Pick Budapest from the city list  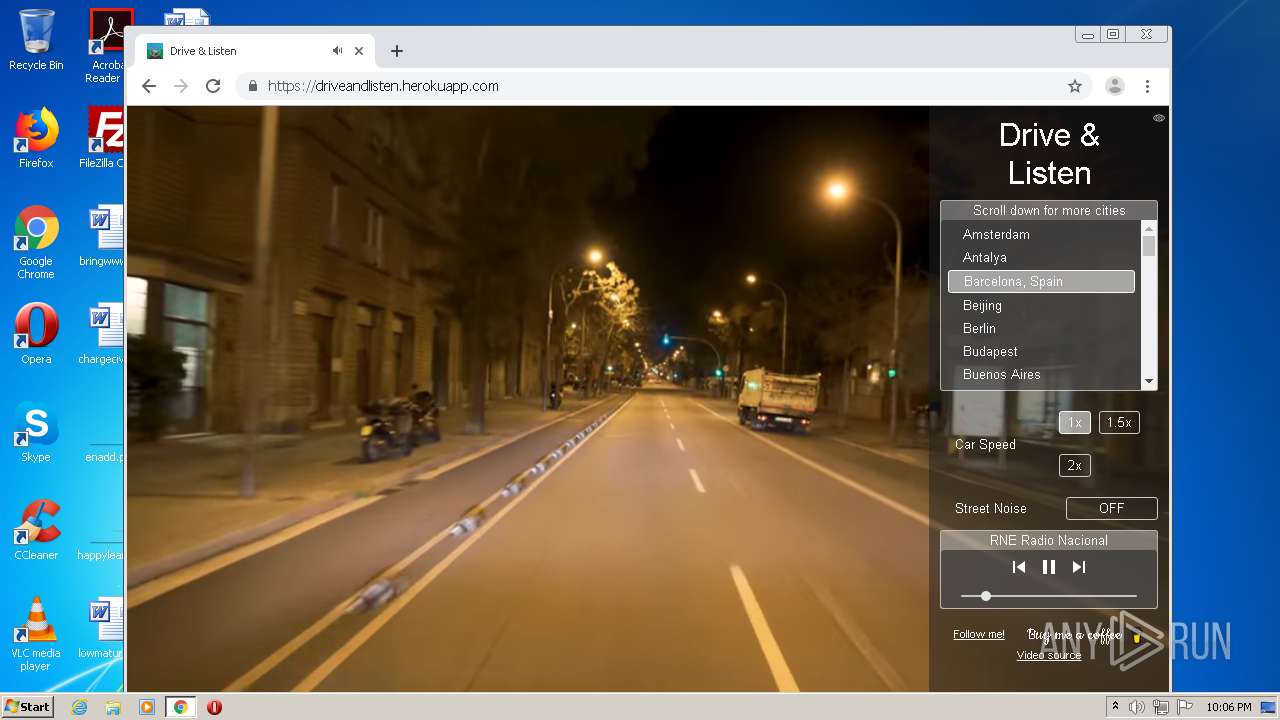pyautogui.click(x=1041, y=351)
